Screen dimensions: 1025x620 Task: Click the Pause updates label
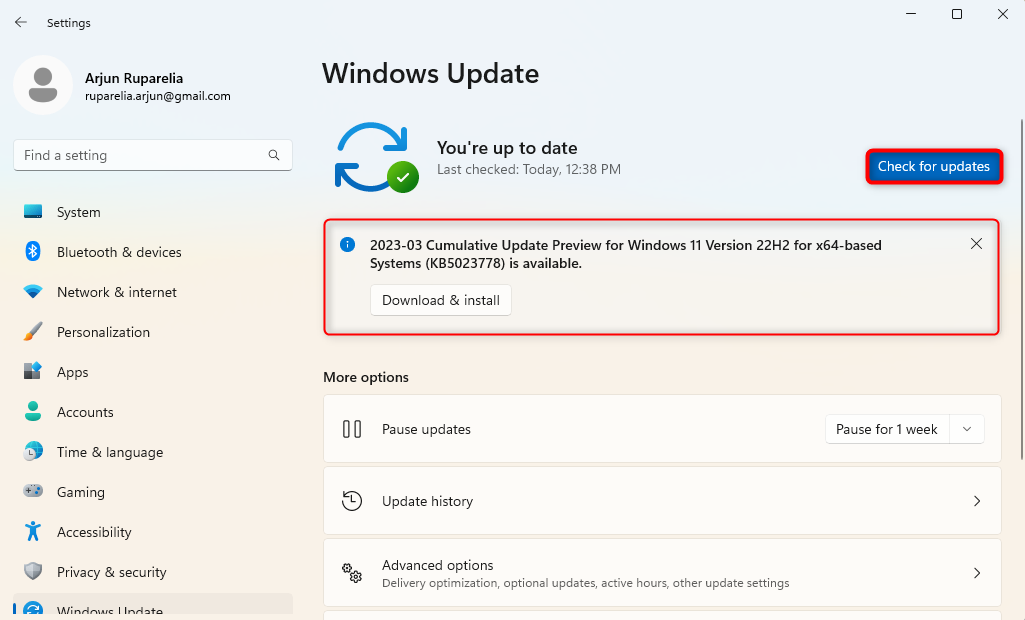(x=426, y=429)
